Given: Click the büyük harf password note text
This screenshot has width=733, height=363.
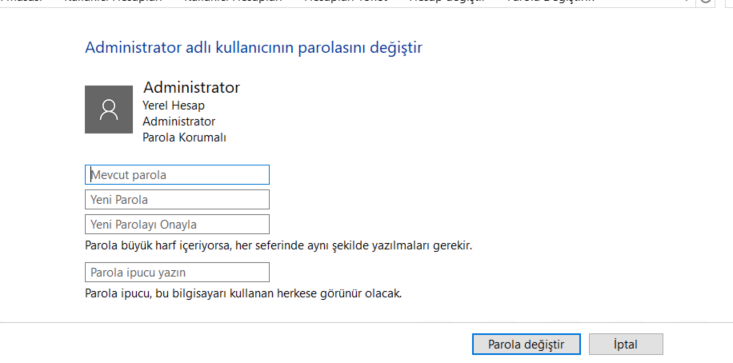Looking at the screenshot, I should pos(279,246).
